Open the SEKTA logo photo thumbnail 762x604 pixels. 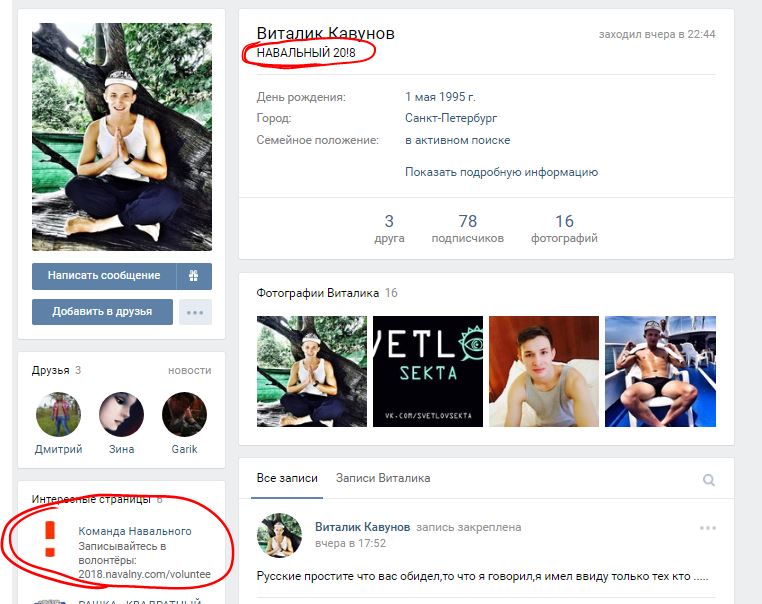click(x=428, y=372)
